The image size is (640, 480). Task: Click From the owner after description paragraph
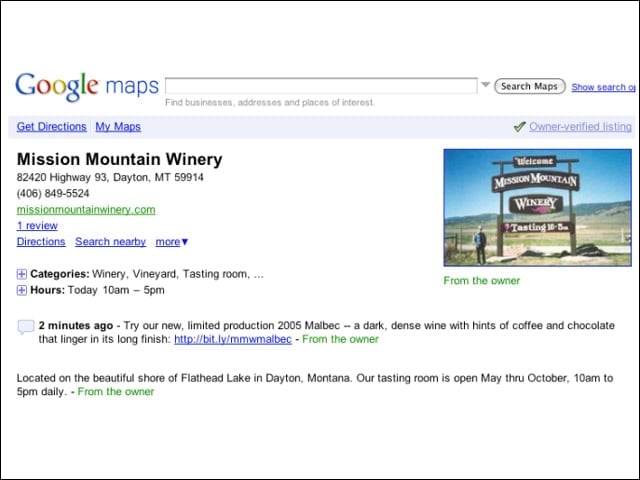pyautogui.click(x=116, y=391)
